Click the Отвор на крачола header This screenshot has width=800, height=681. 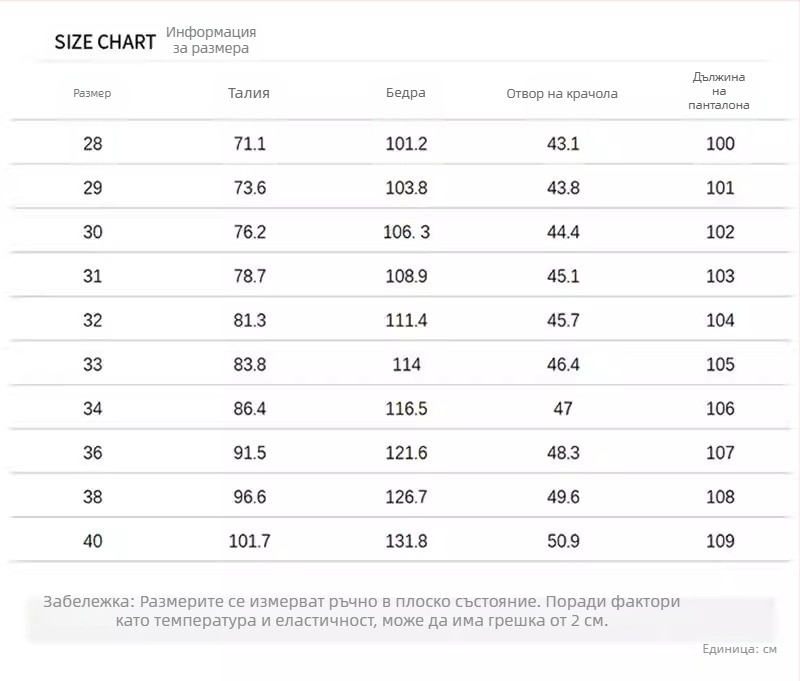pos(562,94)
